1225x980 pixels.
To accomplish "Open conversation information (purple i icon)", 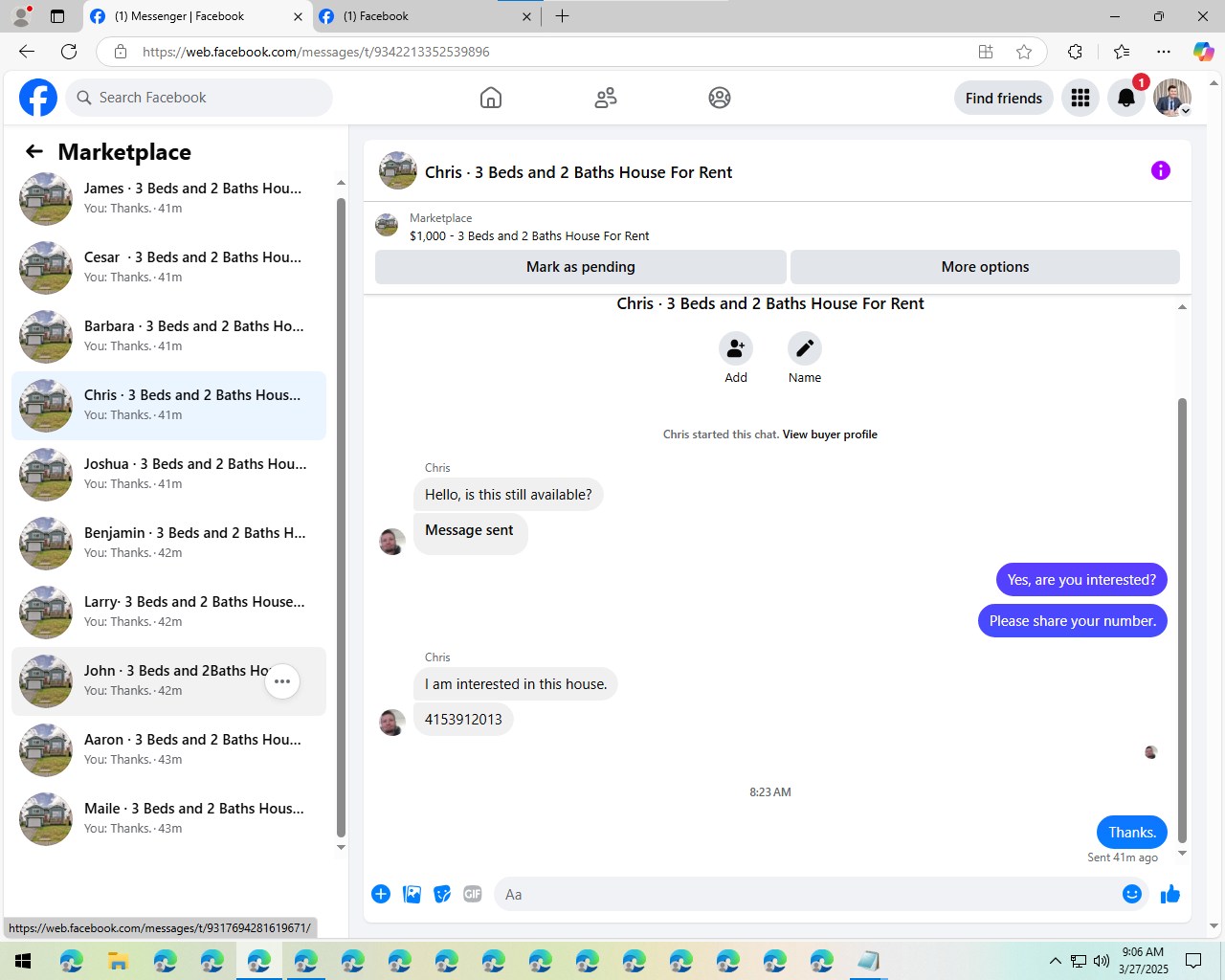I will click(1161, 170).
